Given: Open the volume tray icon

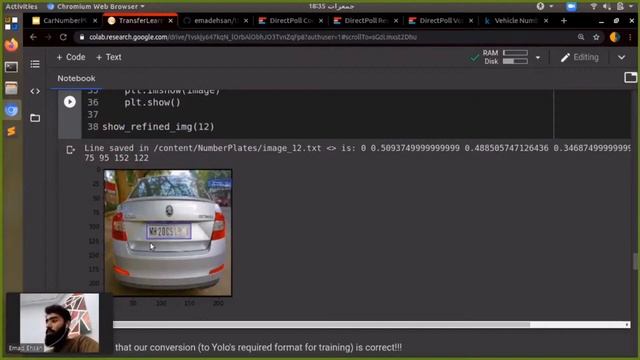Looking at the screenshot, I should point(607,6).
